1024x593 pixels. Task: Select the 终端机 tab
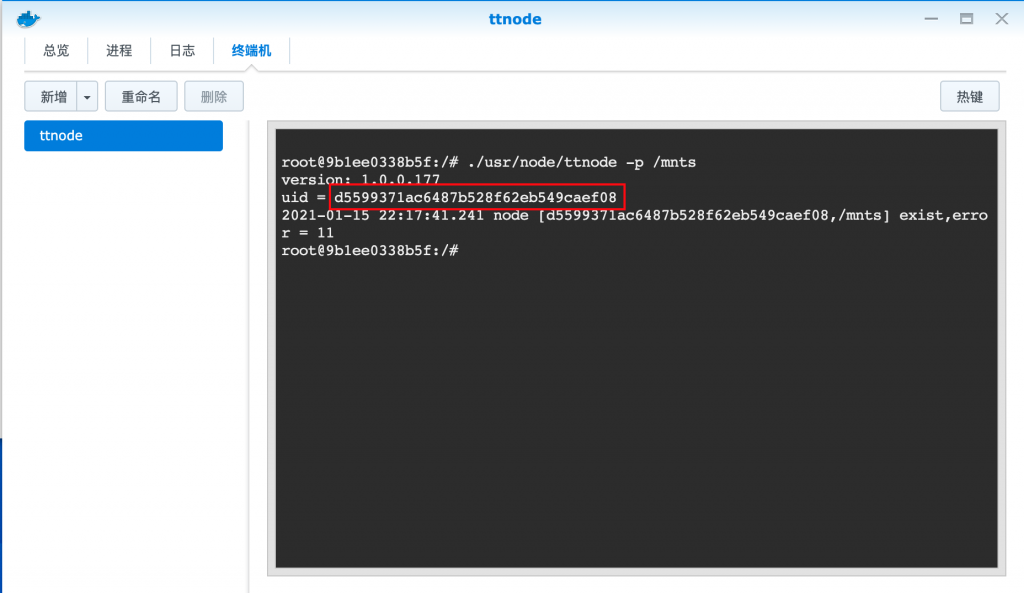pos(251,50)
